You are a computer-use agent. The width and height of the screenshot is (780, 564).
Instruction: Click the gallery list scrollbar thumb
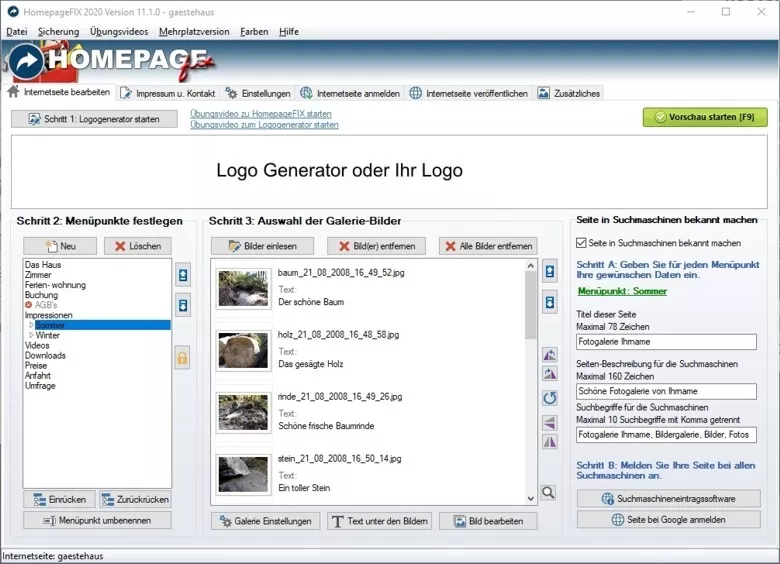coord(531,305)
